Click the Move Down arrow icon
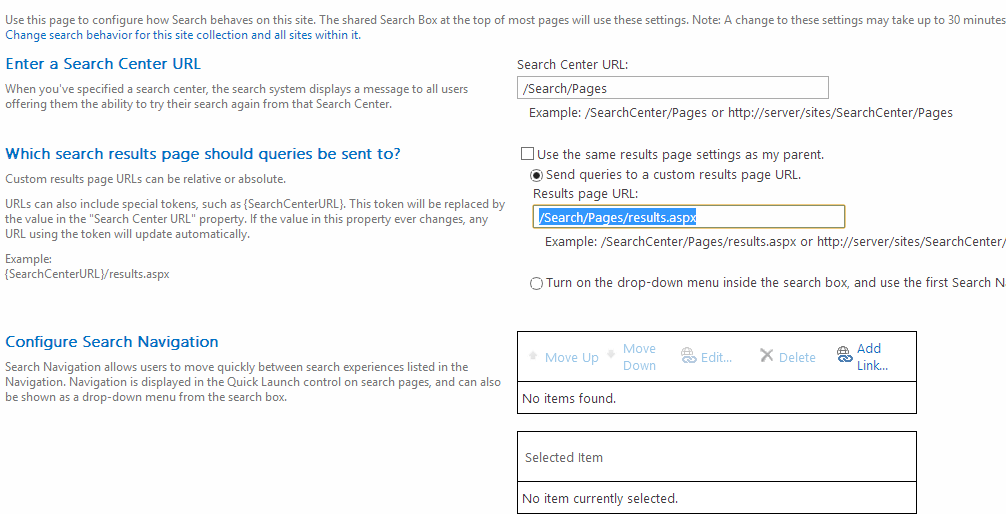Image resolution: width=1006 pixels, height=514 pixels. [611, 352]
